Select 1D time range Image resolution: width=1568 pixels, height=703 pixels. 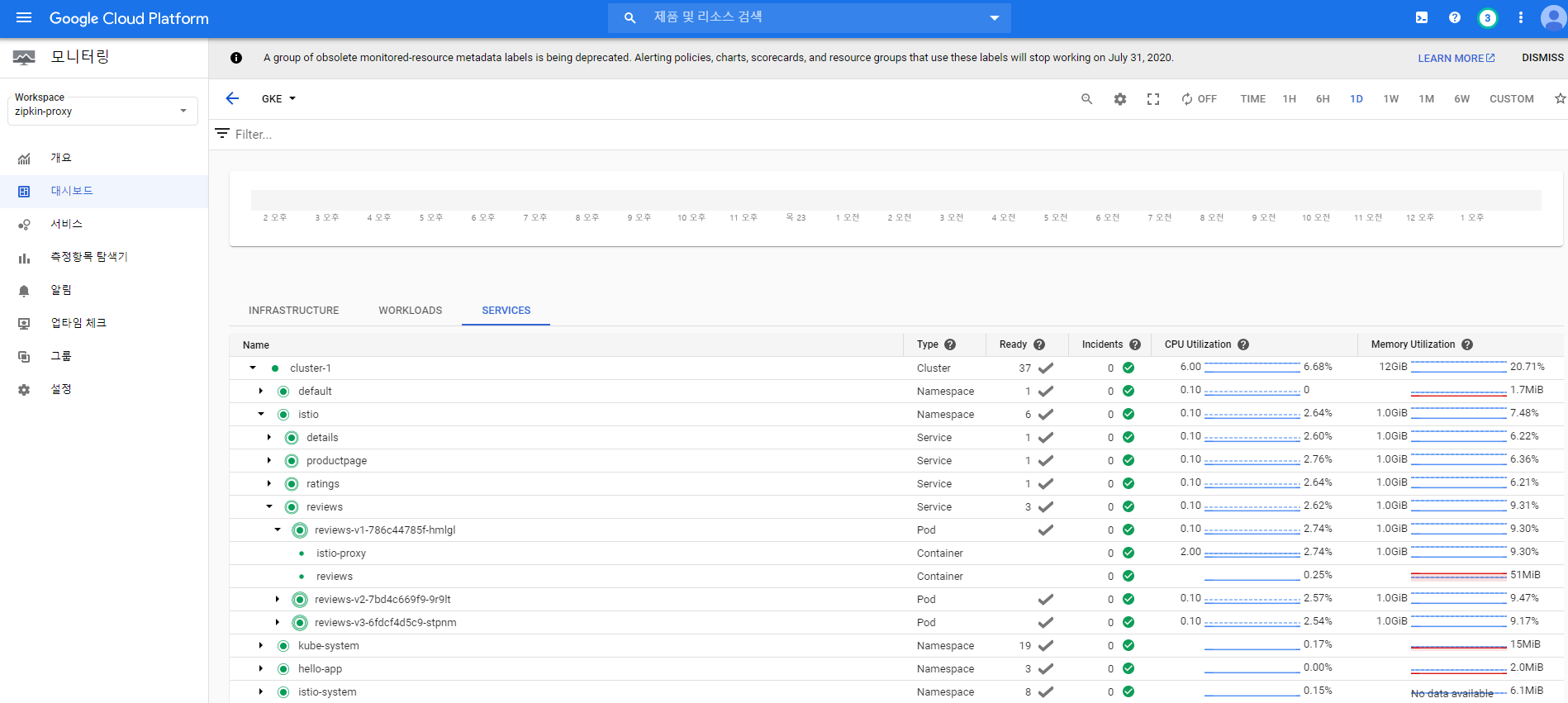point(1357,99)
